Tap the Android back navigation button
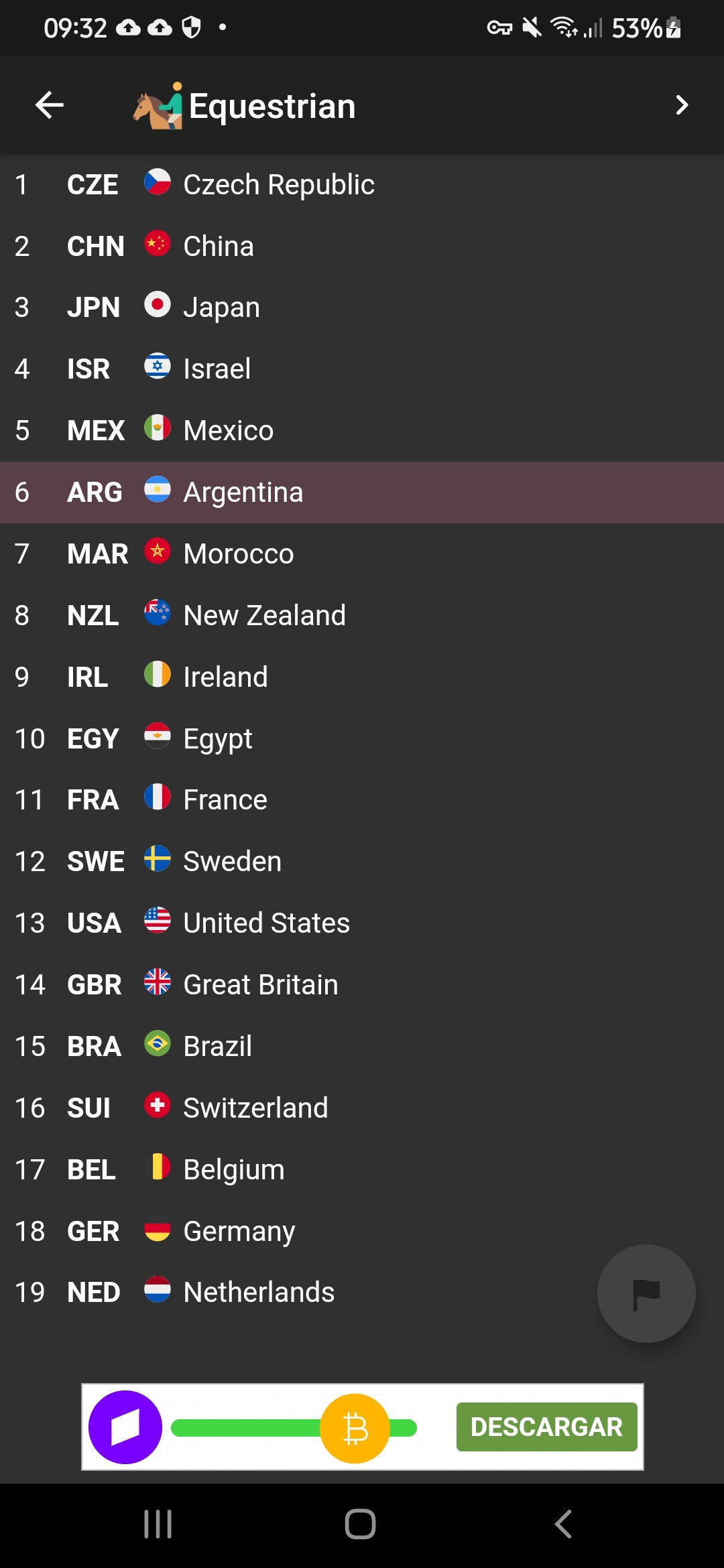 click(563, 1524)
